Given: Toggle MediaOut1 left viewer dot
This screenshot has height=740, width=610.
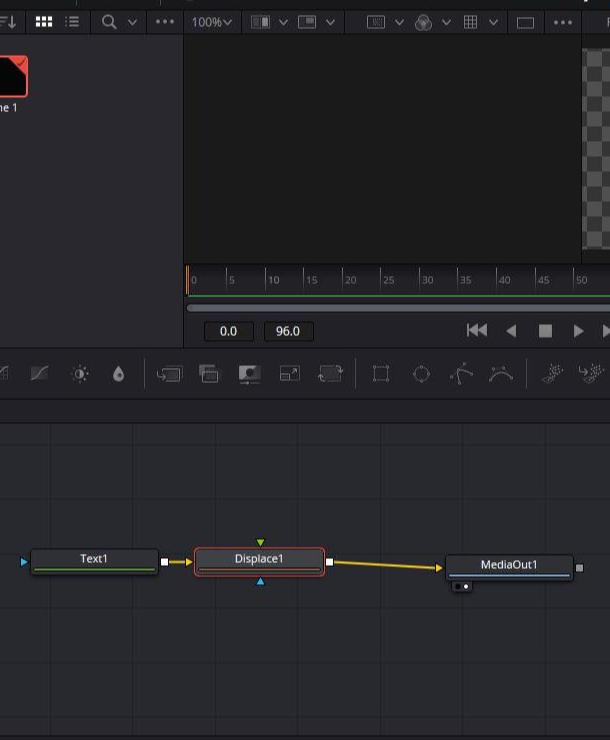Looking at the screenshot, I should (x=458, y=587).
